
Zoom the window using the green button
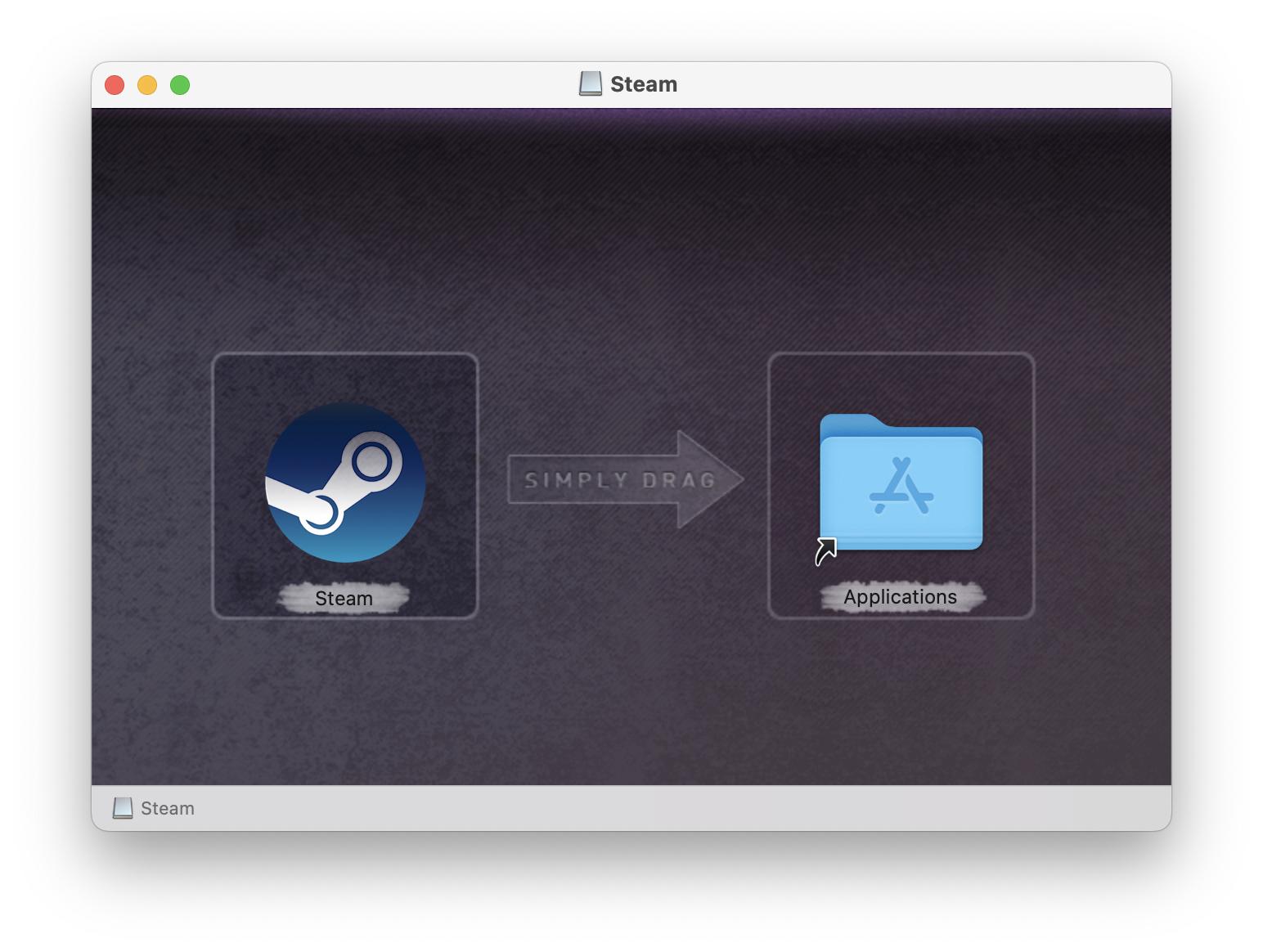(x=180, y=85)
